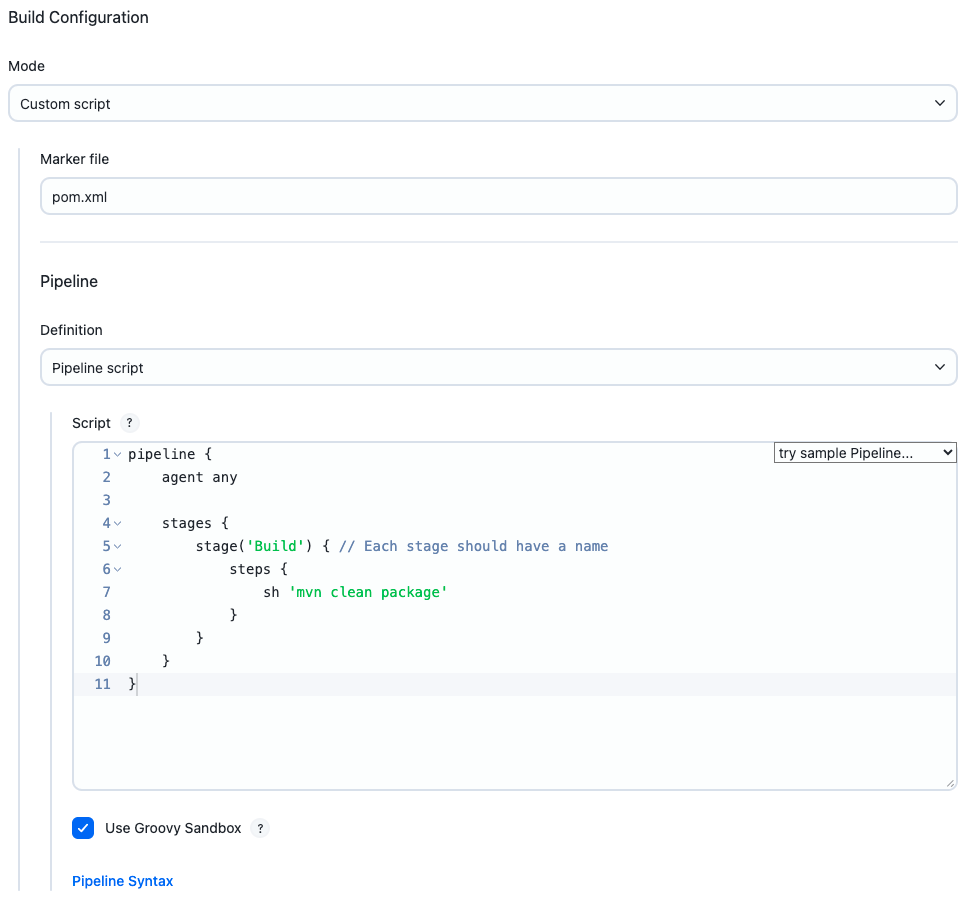Click the fold chevron beside line 1

tap(116, 453)
